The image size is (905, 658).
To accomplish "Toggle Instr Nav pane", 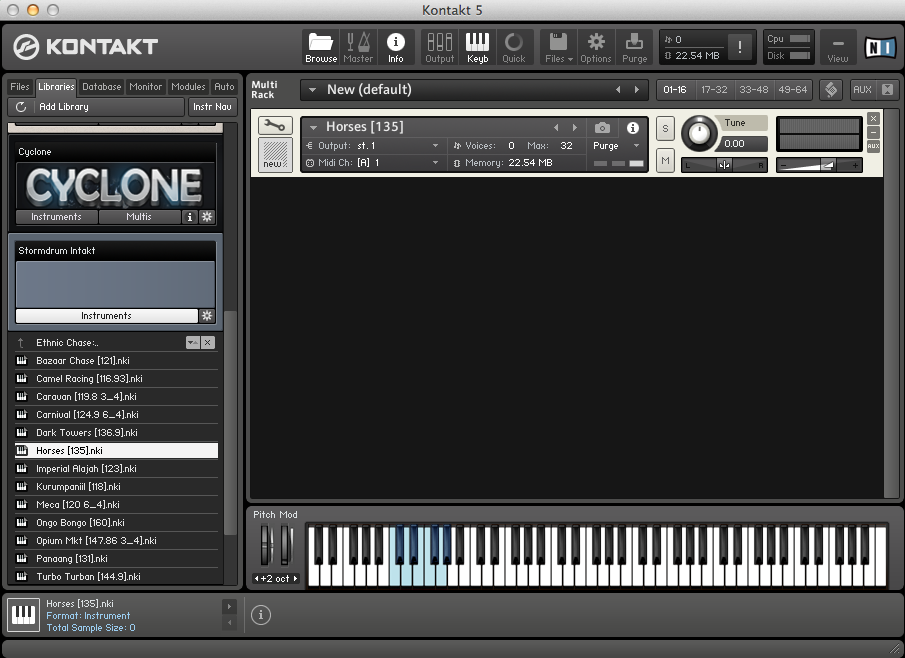I will [x=212, y=107].
